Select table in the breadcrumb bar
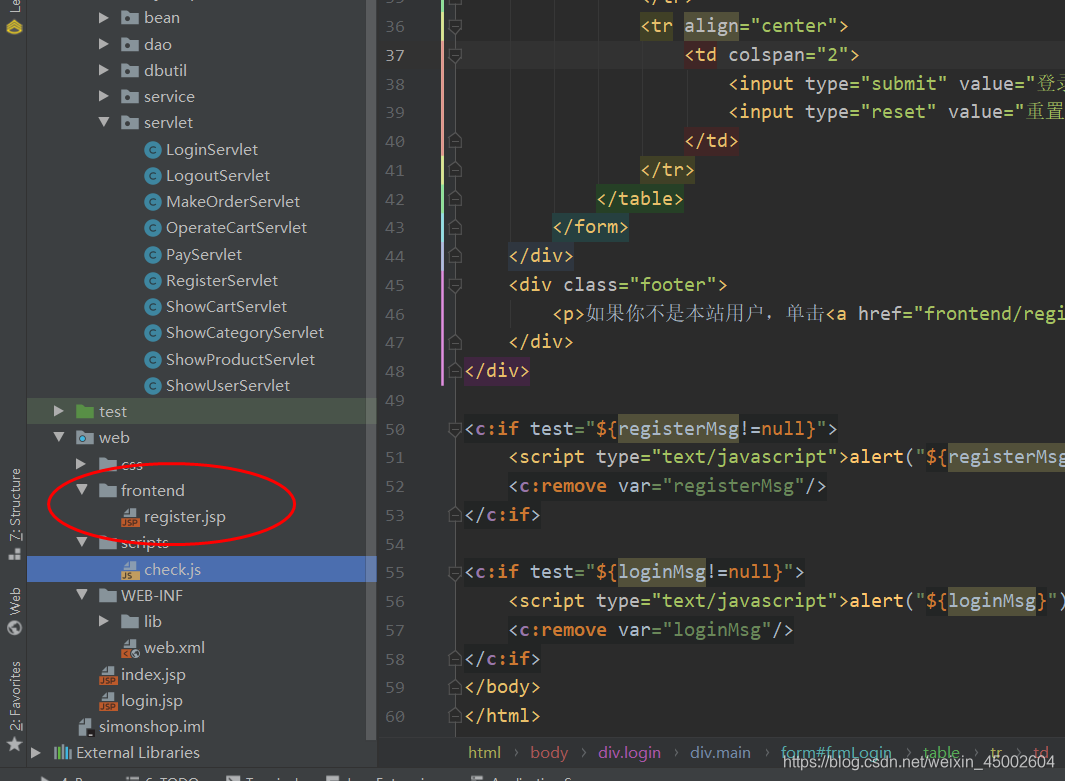Screen dimensions: 1065x781 941,752
